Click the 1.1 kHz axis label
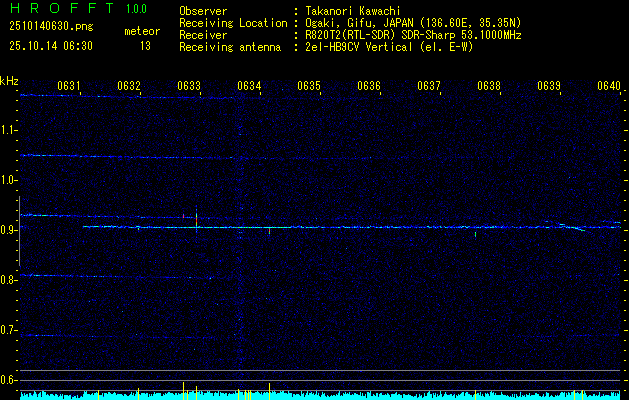Viewport: 629px width, 400px height. point(7,130)
